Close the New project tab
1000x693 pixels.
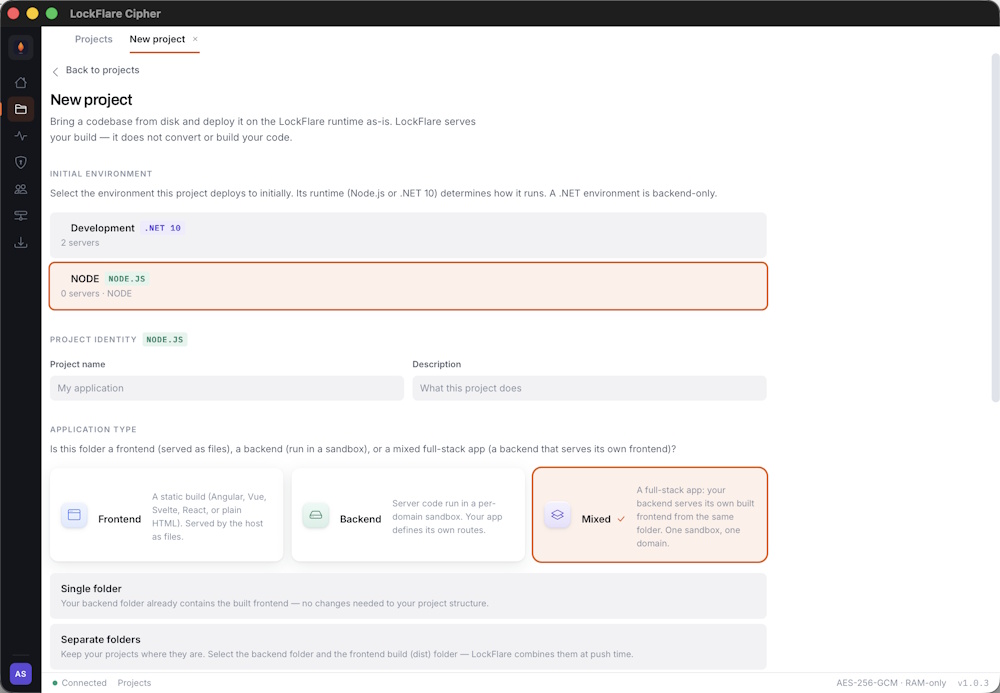pos(195,39)
